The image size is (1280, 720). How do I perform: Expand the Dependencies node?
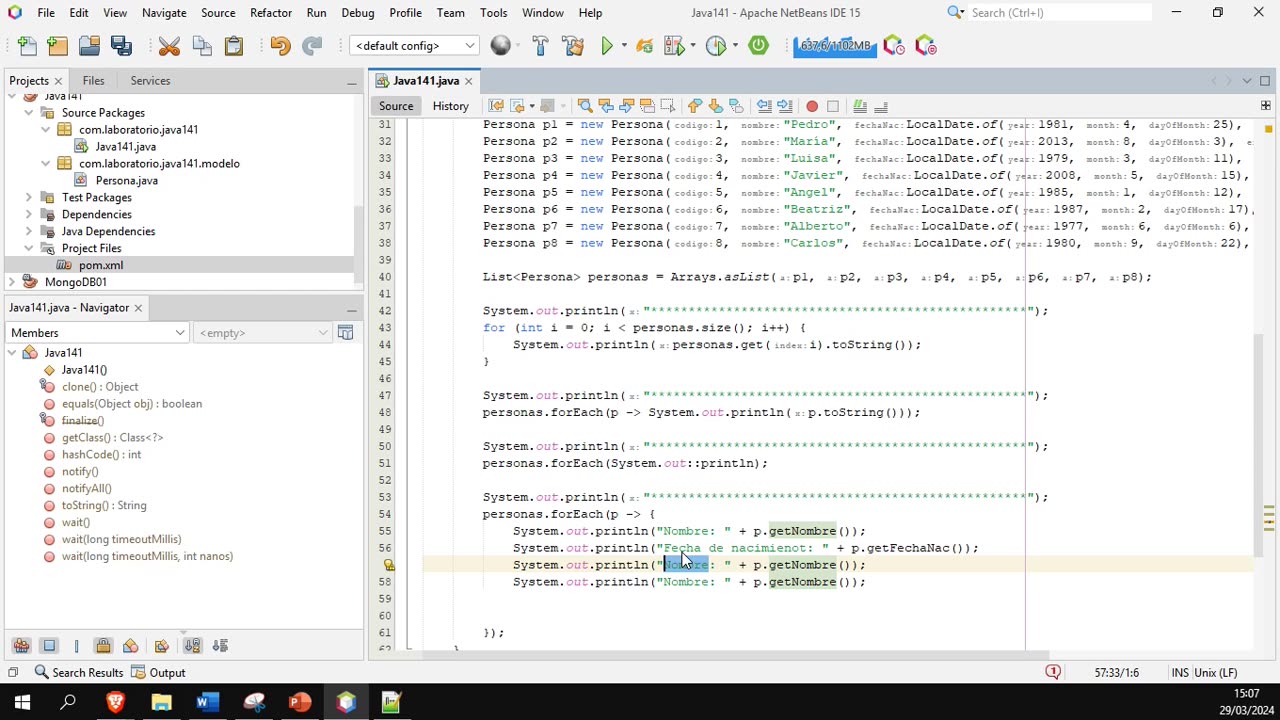[29, 215]
